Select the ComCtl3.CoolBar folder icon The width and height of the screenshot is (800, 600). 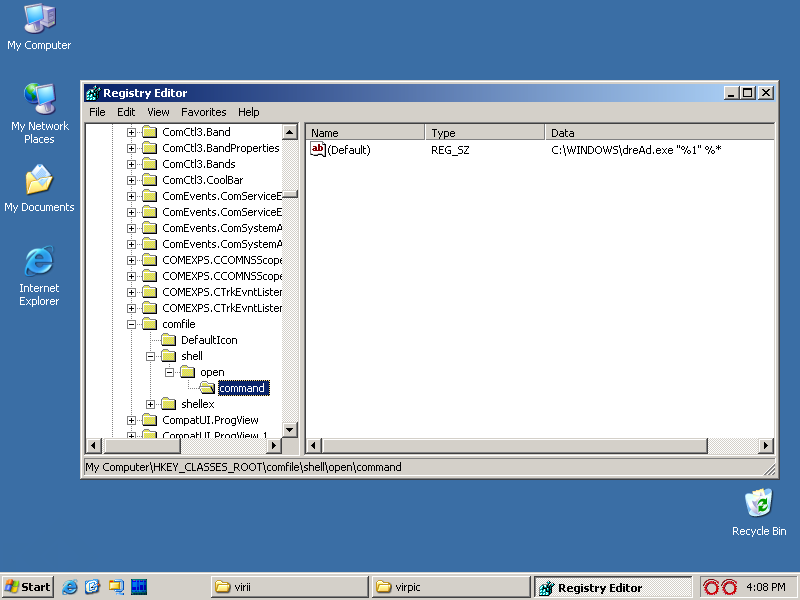[149, 180]
